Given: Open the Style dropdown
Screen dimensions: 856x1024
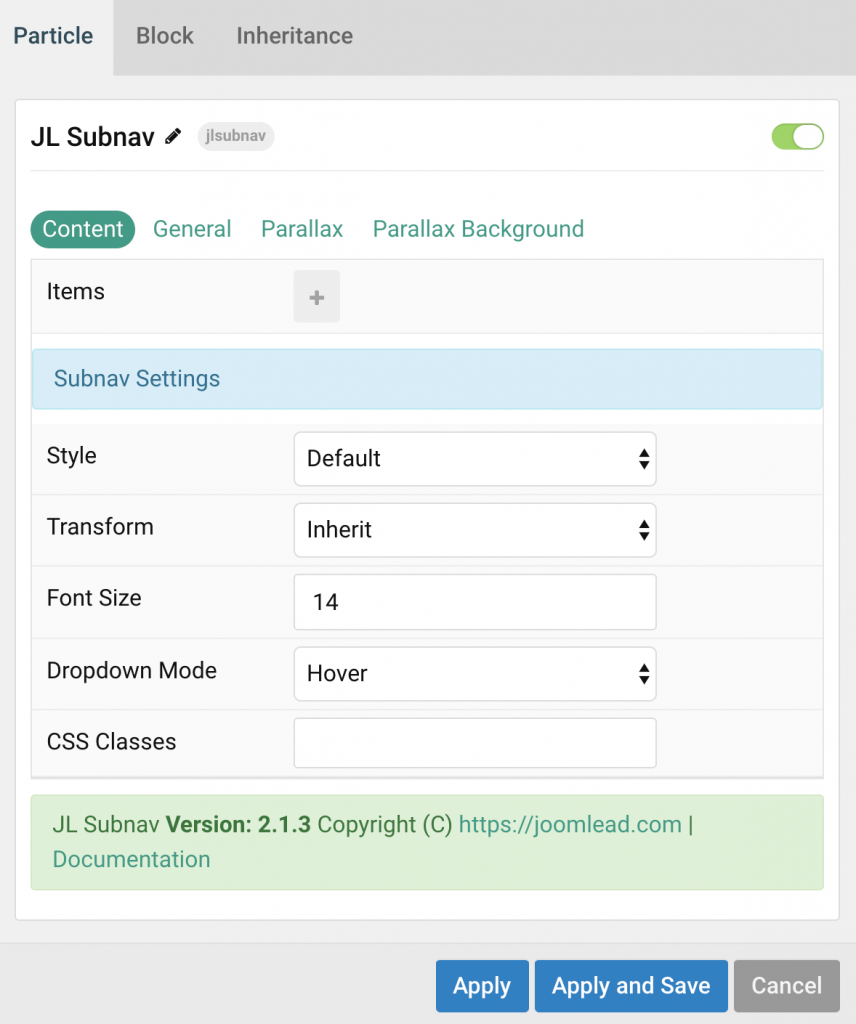Looking at the screenshot, I should 474,459.
